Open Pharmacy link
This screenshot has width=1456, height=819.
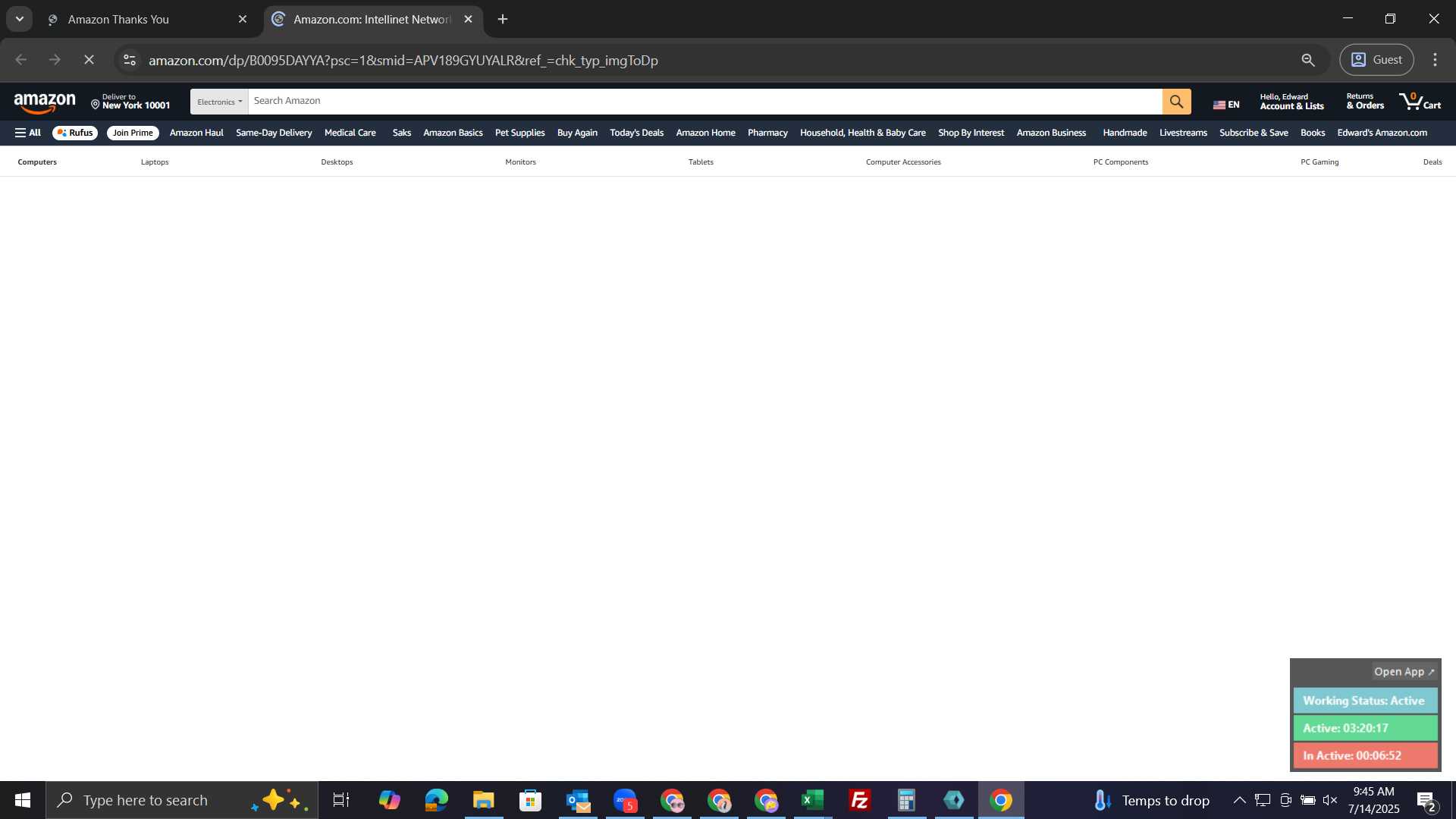(x=767, y=133)
